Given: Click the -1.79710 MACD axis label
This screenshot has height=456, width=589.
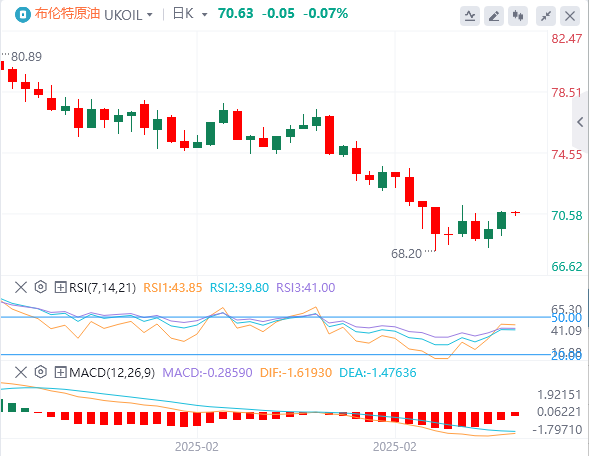Looking at the screenshot, I should click(557, 430).
